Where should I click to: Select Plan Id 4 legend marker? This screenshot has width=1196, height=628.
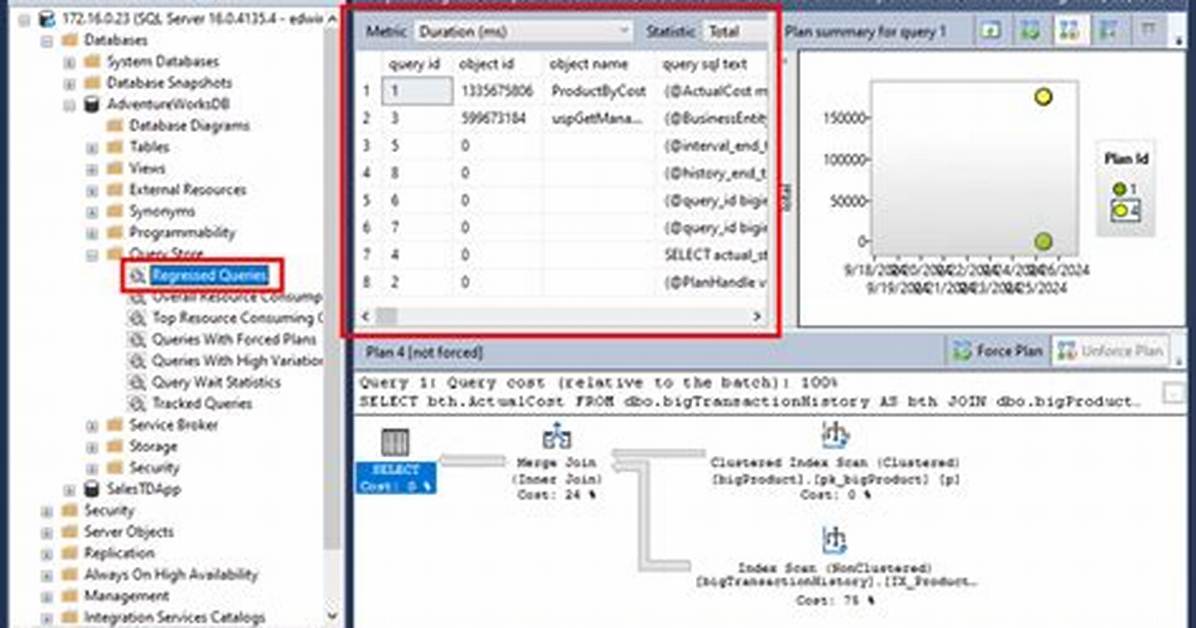(1120, 211)
